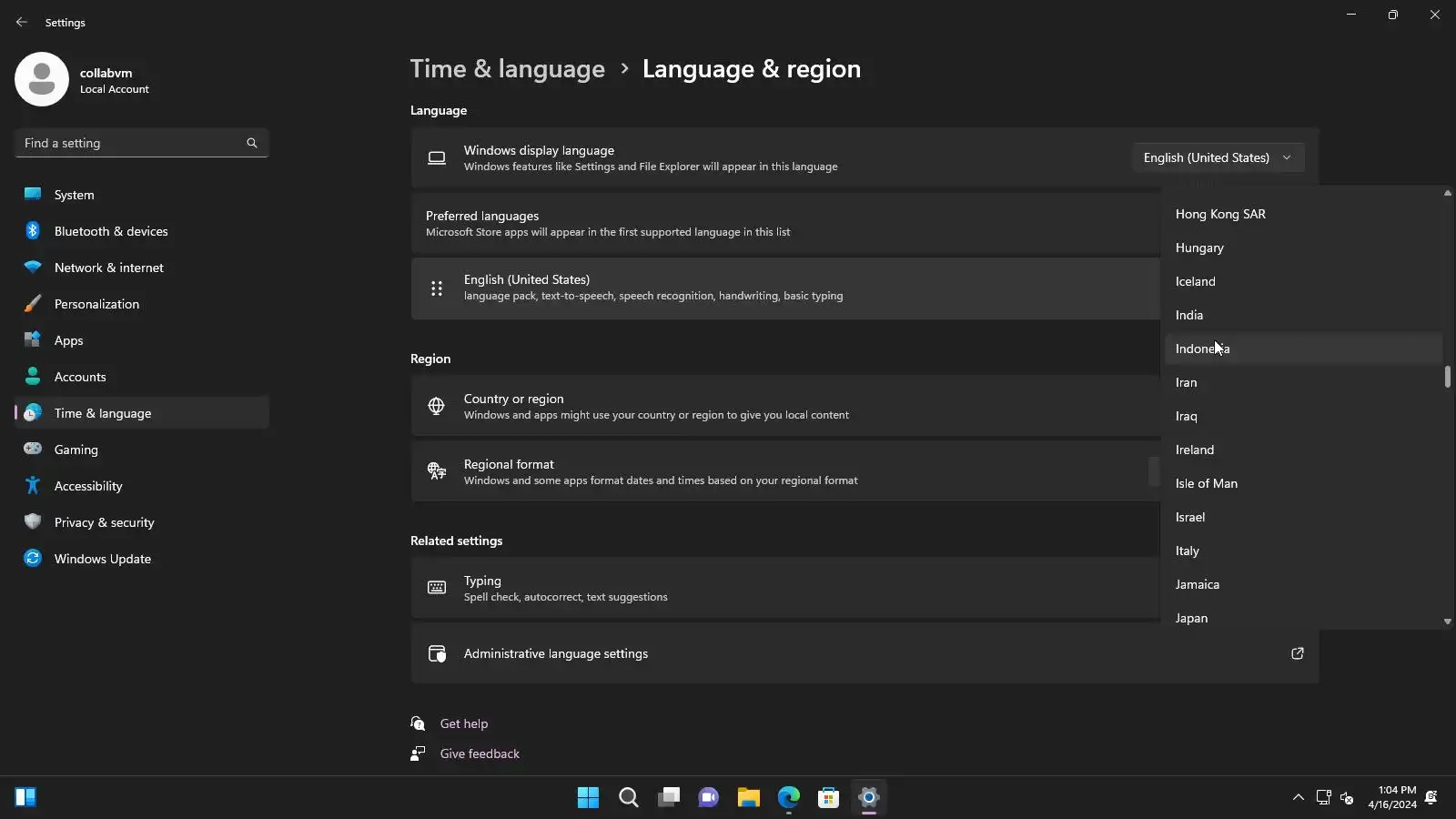This screenshot has height=819, width=1456.
Task: Open Accounts settings
Action: coord(142,377)
